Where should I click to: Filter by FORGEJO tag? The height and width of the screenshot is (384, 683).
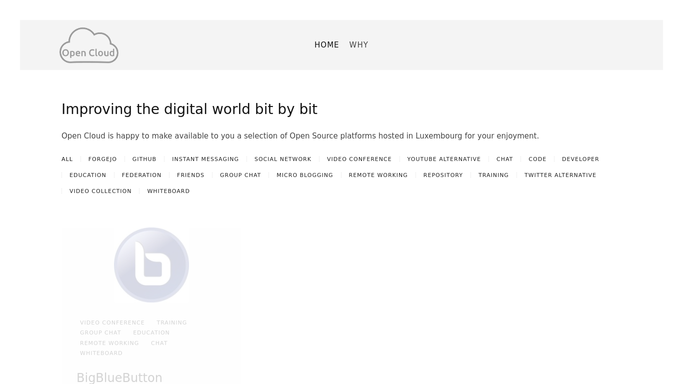[x=102, y=159]
